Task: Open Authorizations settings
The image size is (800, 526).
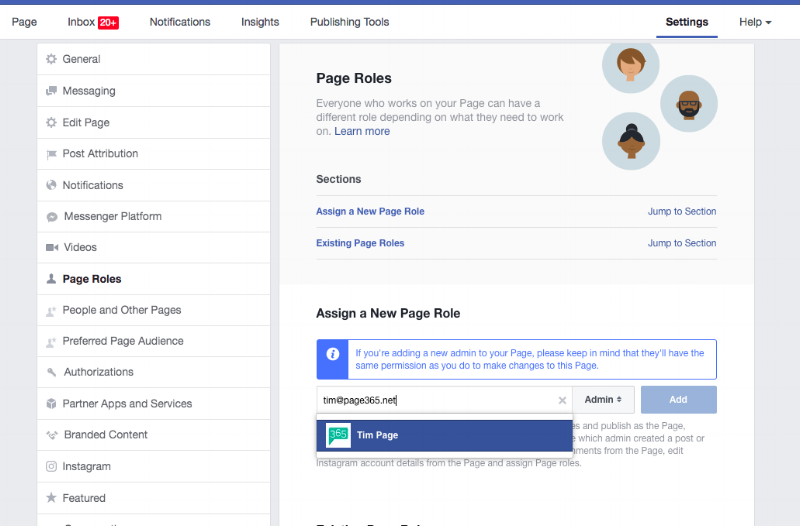Action: 154,372
